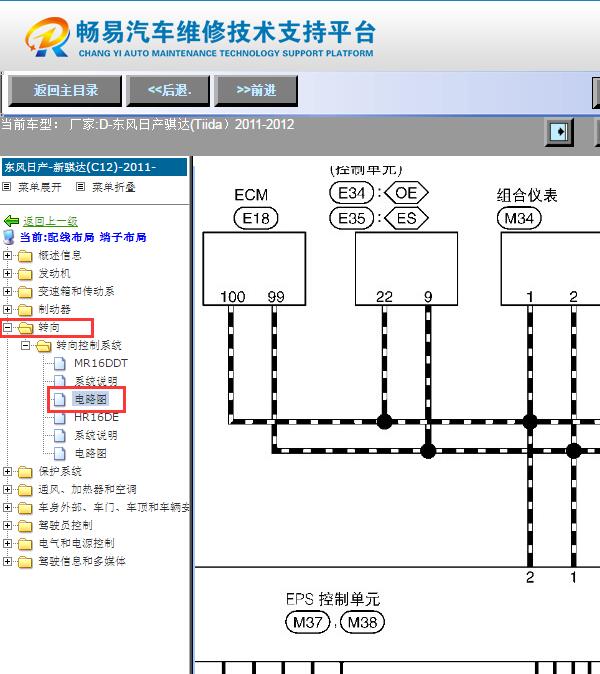
Task: Click the 变速箱和传动系 folder icon
Action: click(x=25, y=292)
